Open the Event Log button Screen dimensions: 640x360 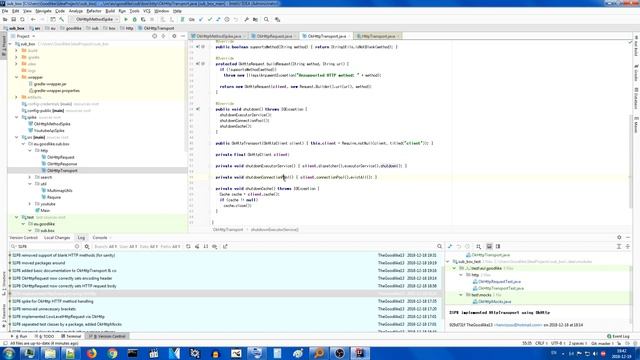click(618, 336)
